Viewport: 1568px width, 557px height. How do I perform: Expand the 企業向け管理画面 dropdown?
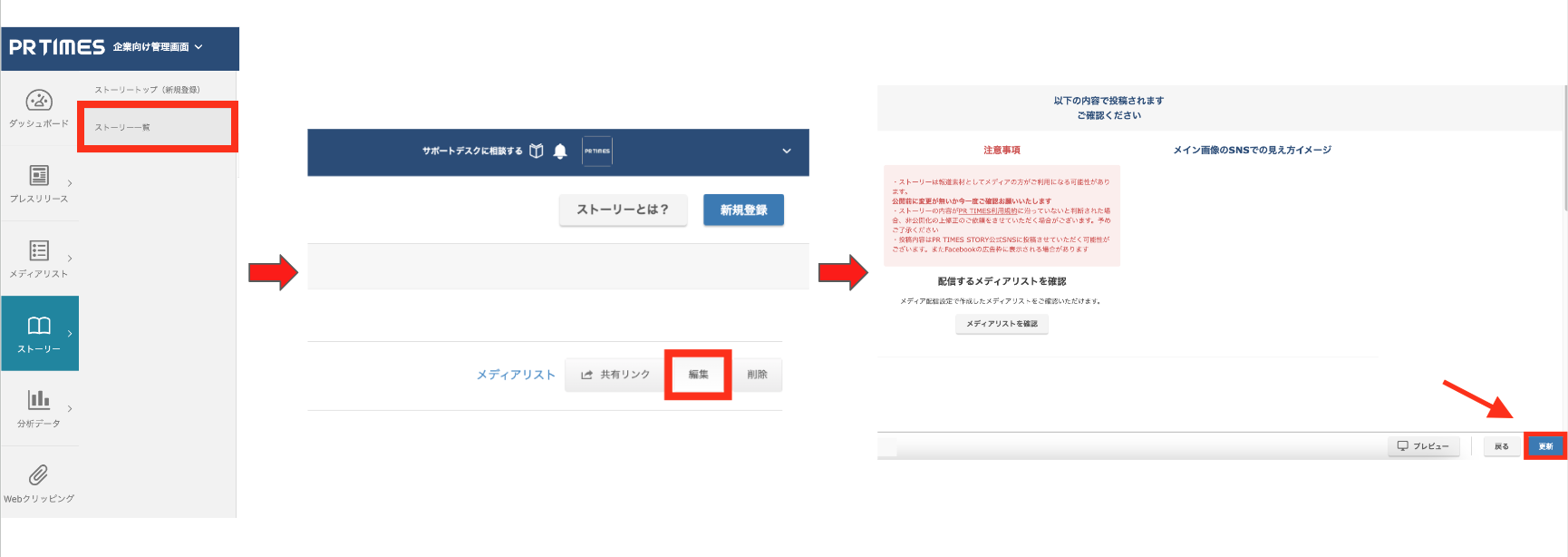[198, 47]
